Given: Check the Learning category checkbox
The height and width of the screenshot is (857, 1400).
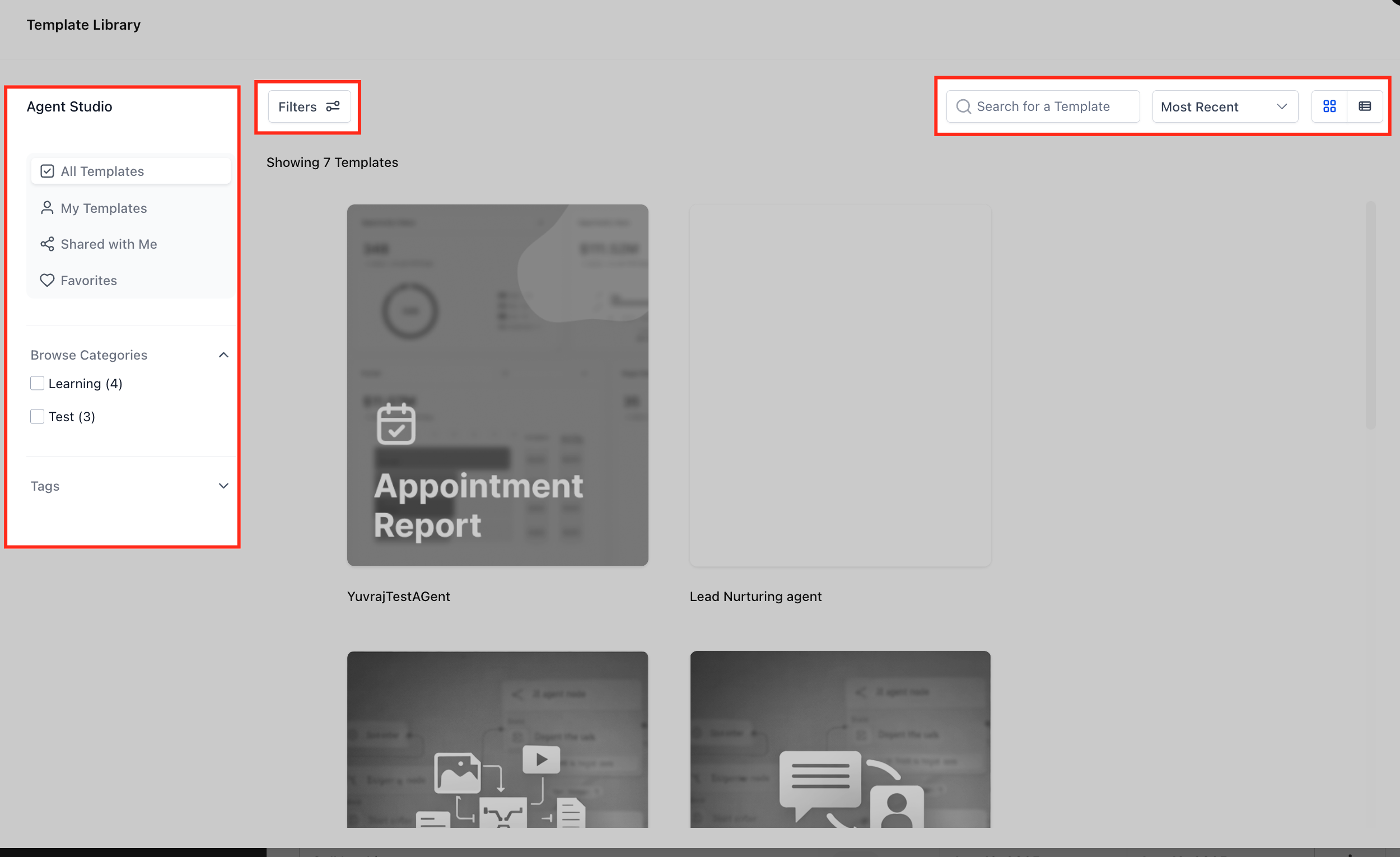Looking at the screenshot, I should (37, 384).
